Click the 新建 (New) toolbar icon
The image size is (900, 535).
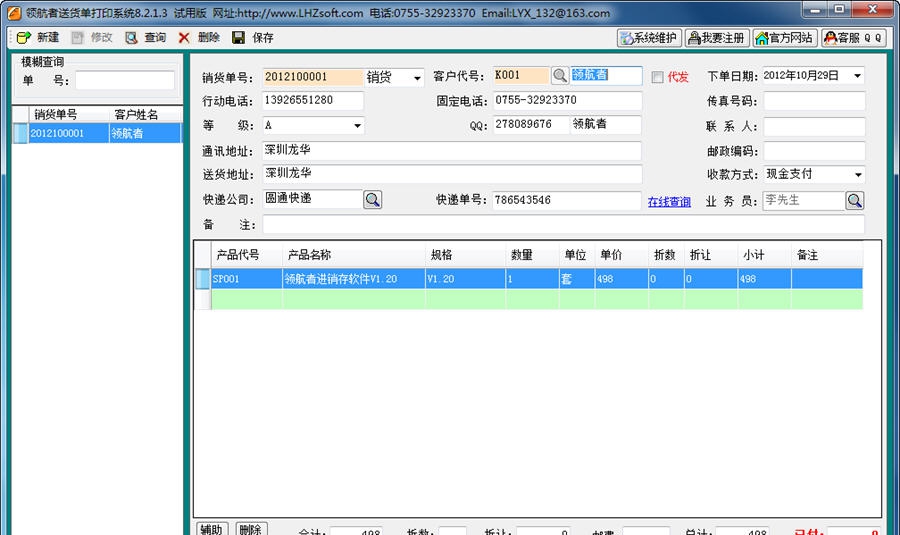click(x=24, y=38)
